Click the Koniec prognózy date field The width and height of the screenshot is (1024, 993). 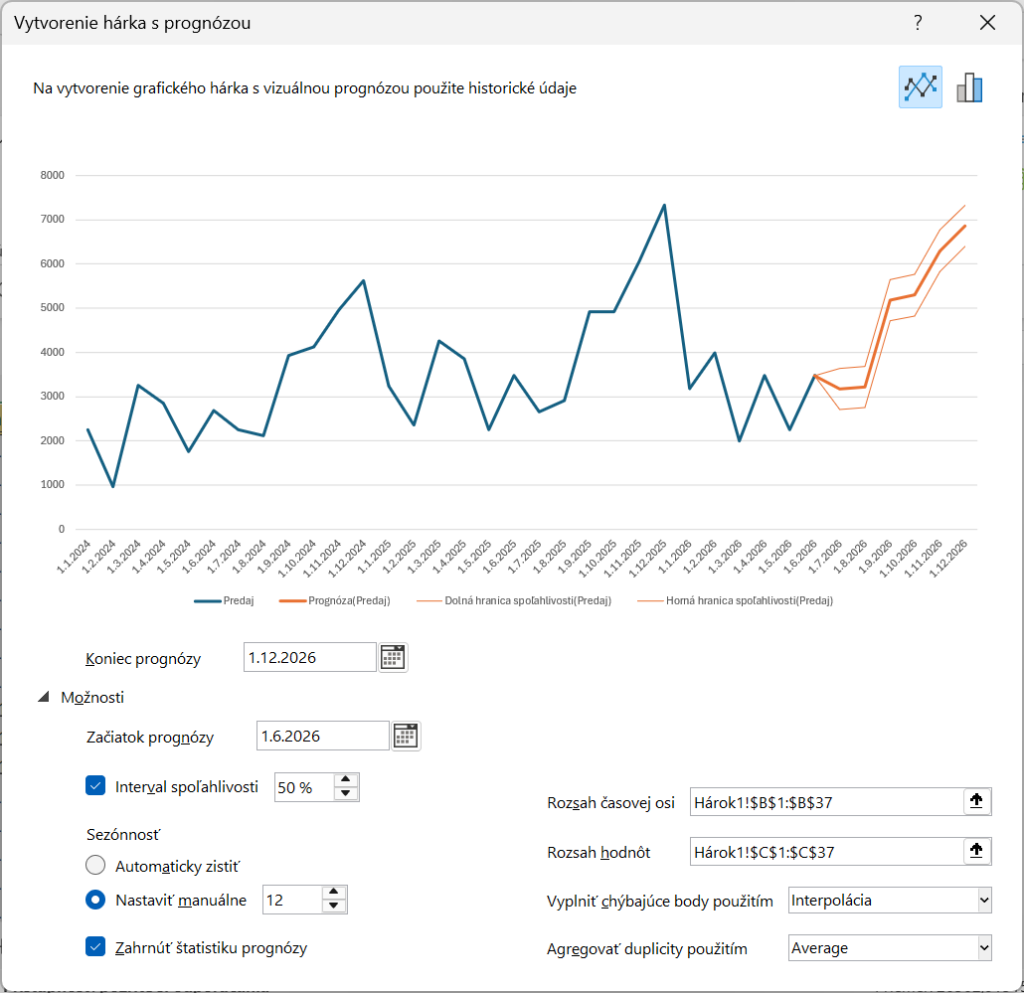[x=310, y=657]
